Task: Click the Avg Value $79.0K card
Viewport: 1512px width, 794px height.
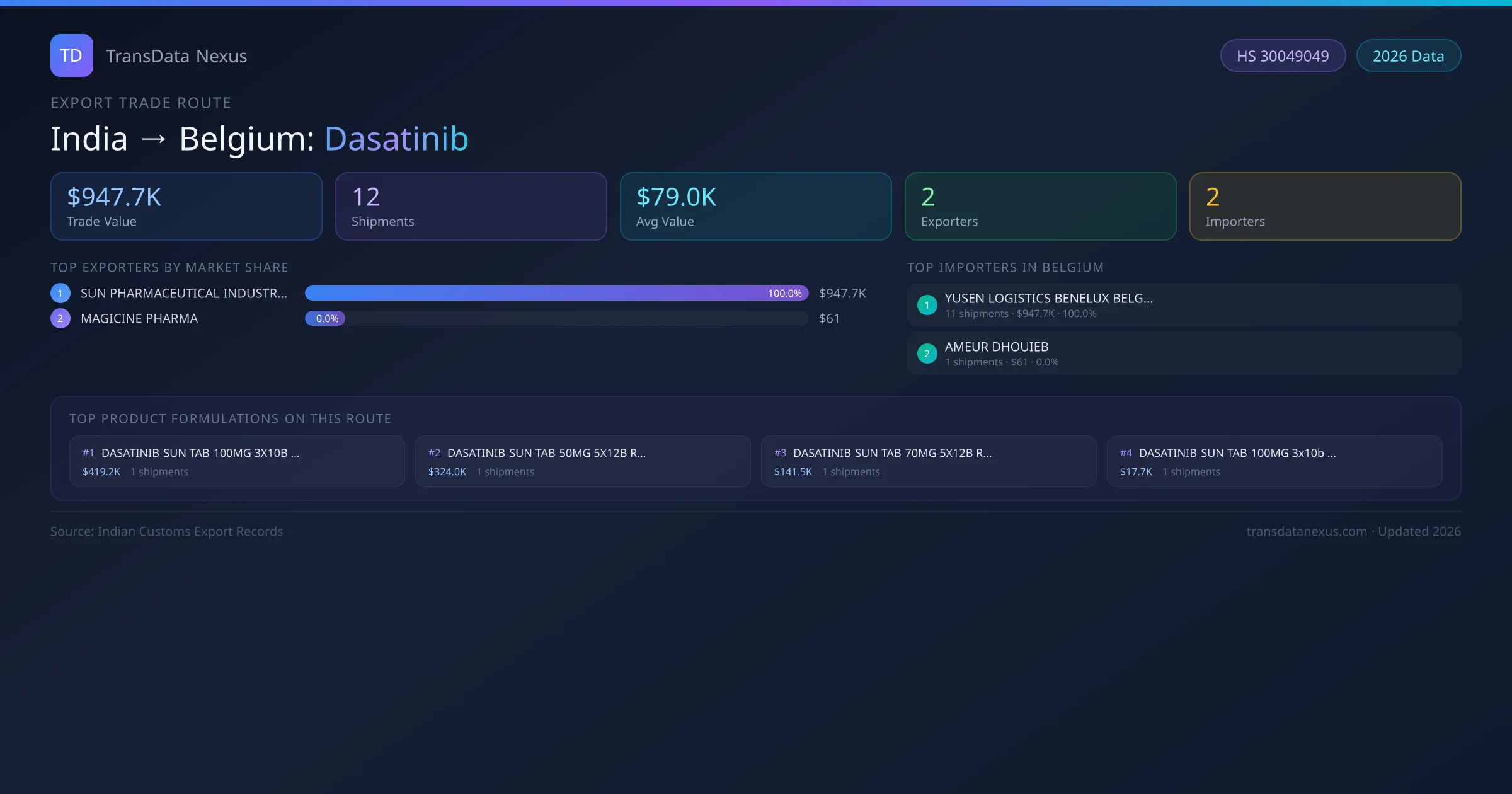Action: (x=755, y=206)
